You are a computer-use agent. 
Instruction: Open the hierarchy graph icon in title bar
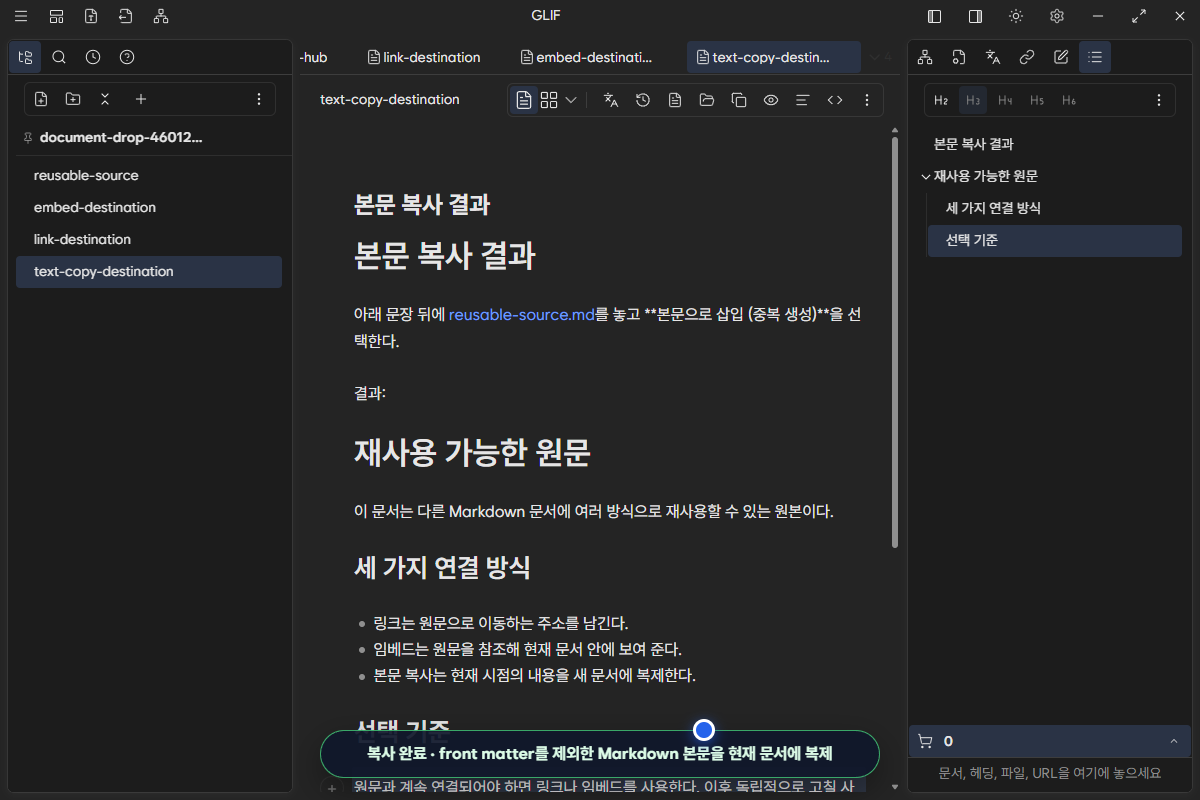tap(161, 16)
